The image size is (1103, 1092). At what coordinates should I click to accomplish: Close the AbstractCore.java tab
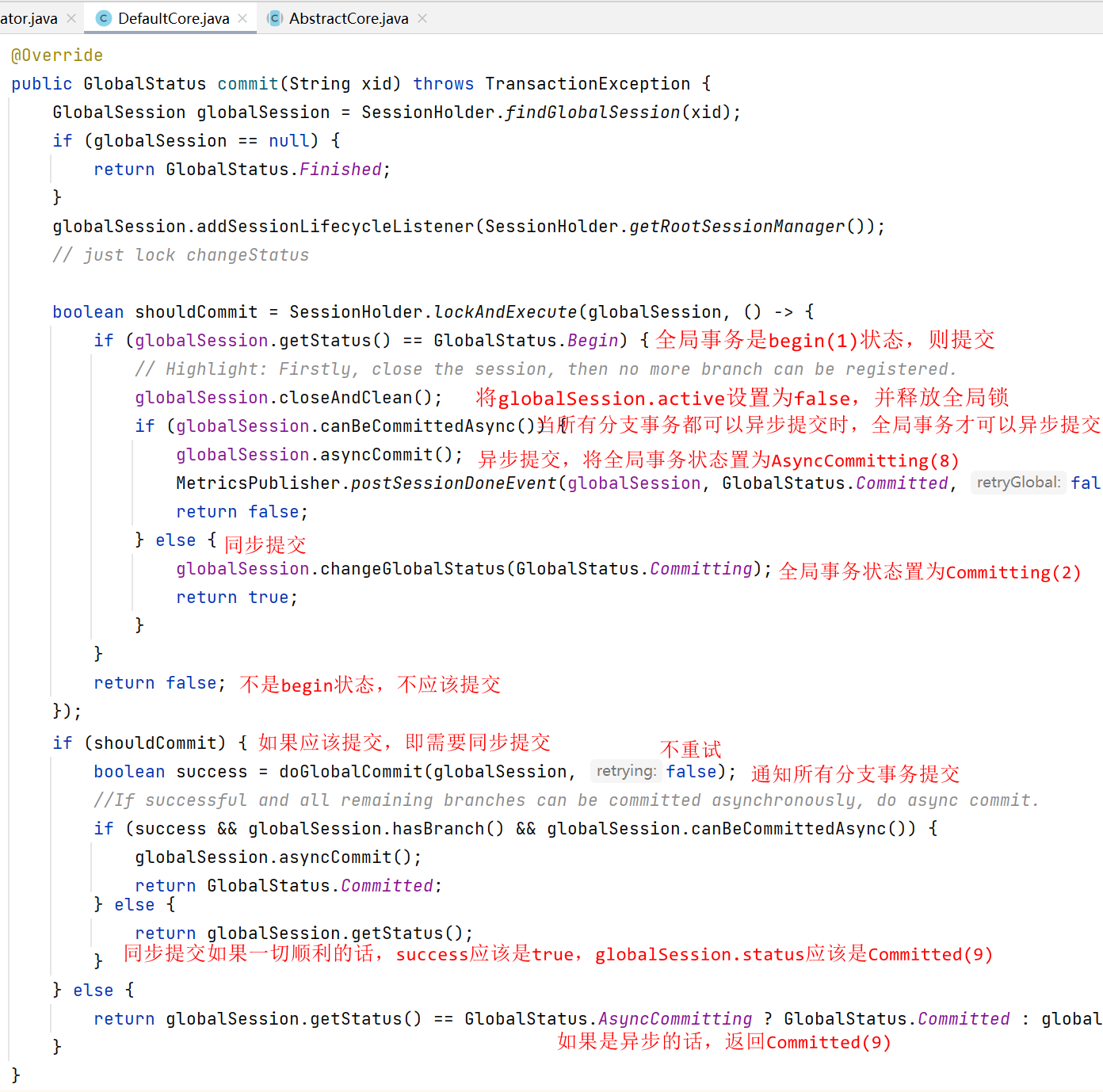tap(422, 18)
